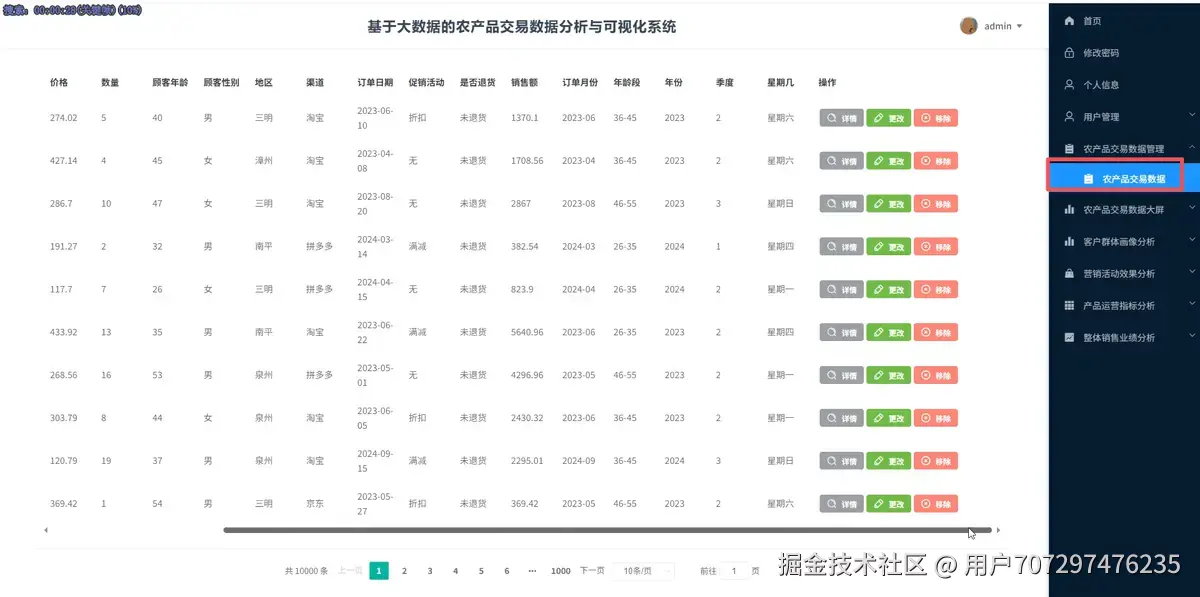Collapse the 农产品交易数据管理 menu section

click(x=1191, y=148)
